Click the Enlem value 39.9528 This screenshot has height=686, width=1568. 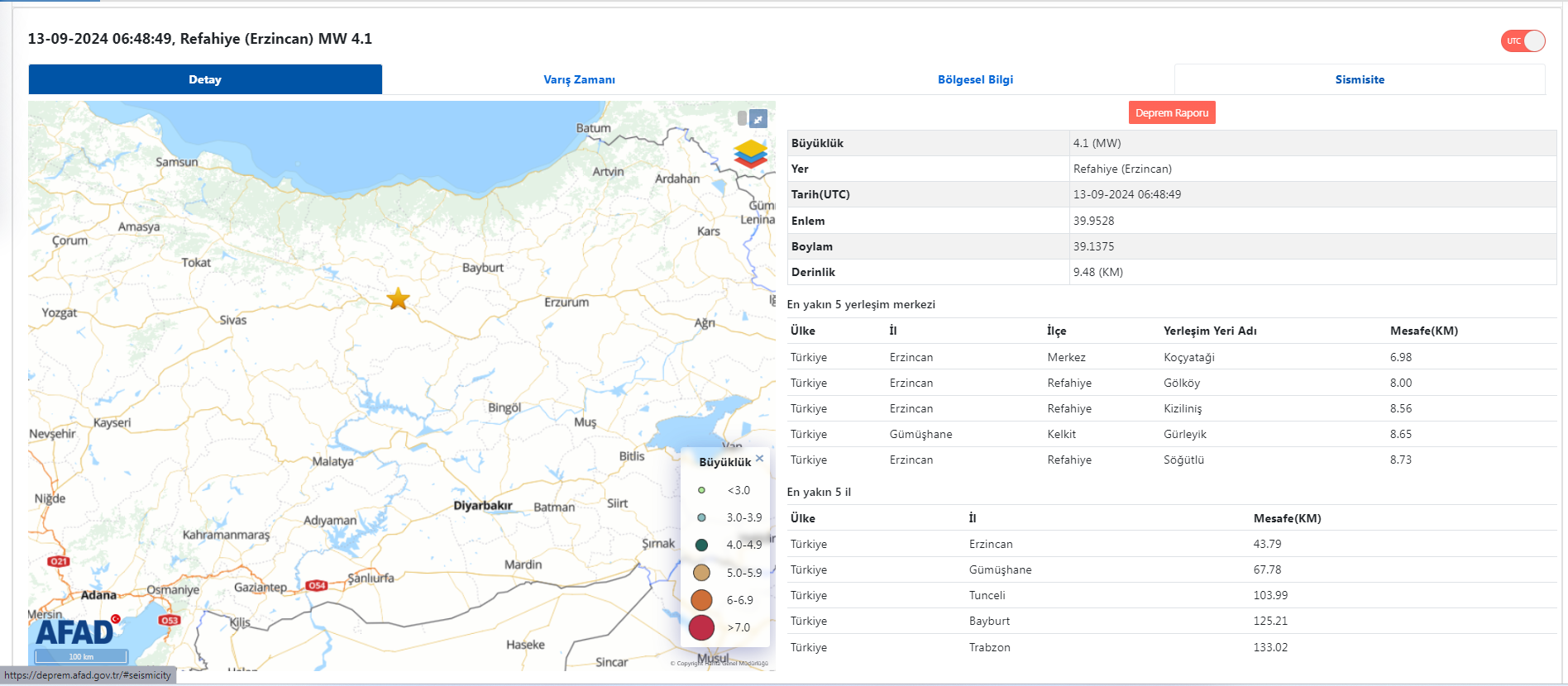1094,221
